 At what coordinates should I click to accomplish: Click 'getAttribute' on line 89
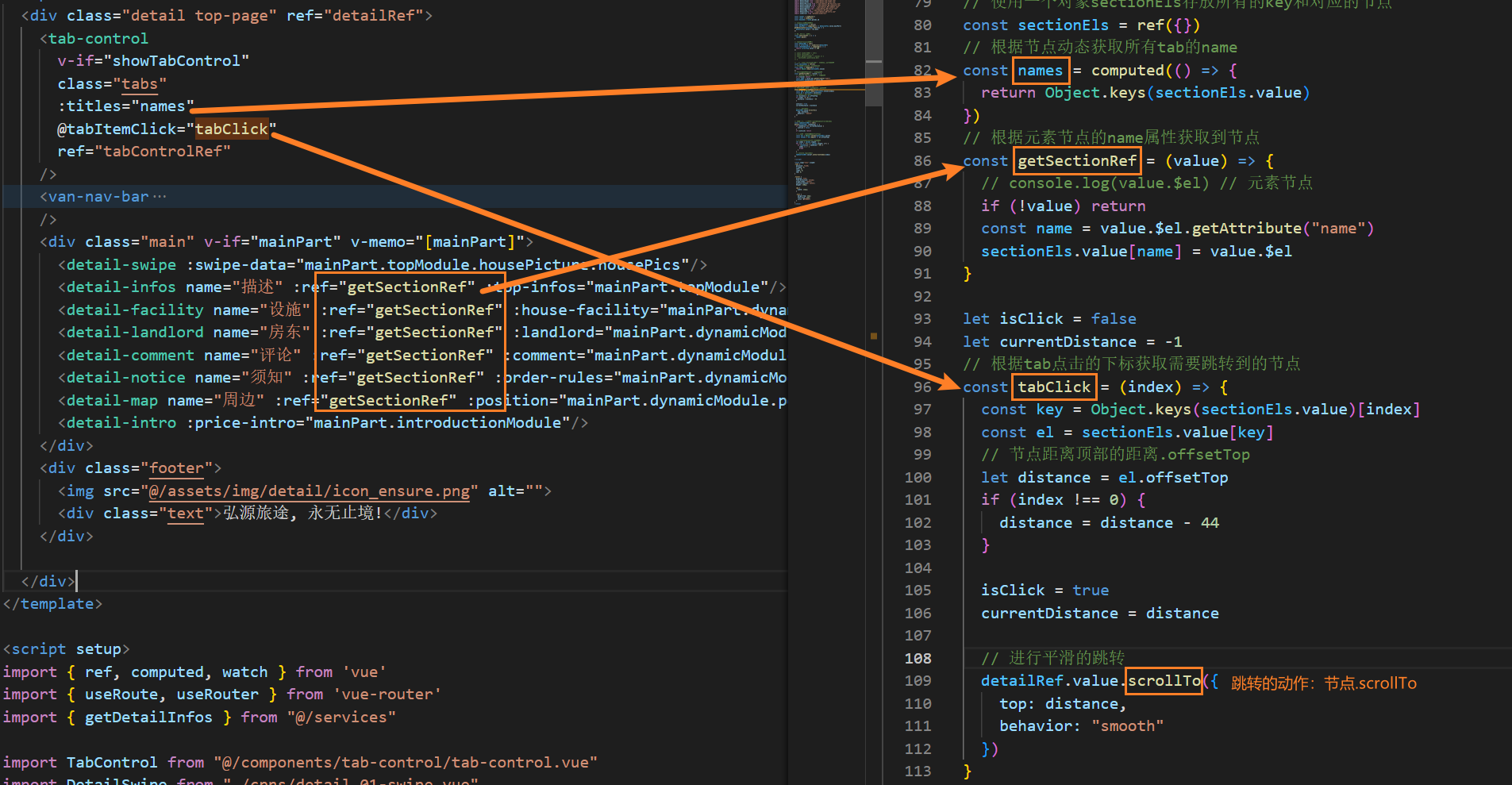click(1246, 228)
